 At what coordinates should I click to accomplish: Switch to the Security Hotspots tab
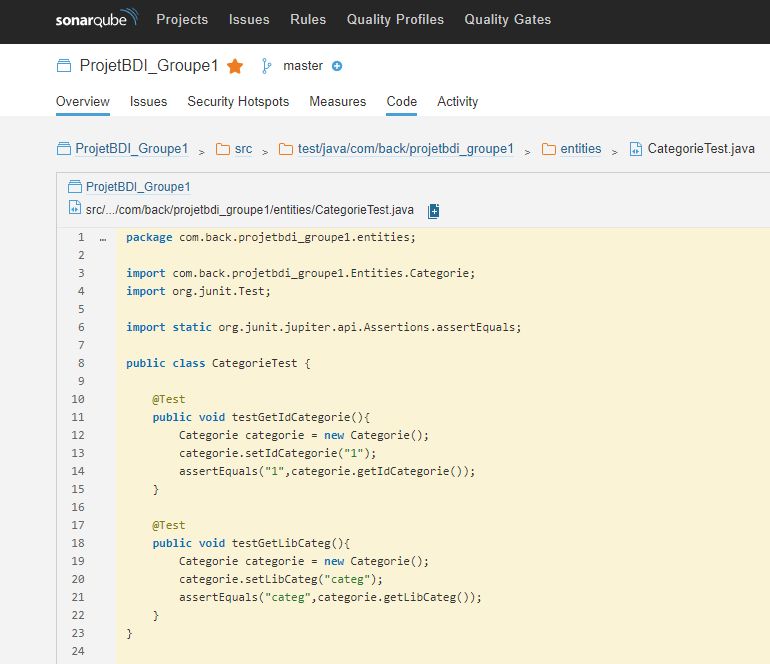pos(238,102)
